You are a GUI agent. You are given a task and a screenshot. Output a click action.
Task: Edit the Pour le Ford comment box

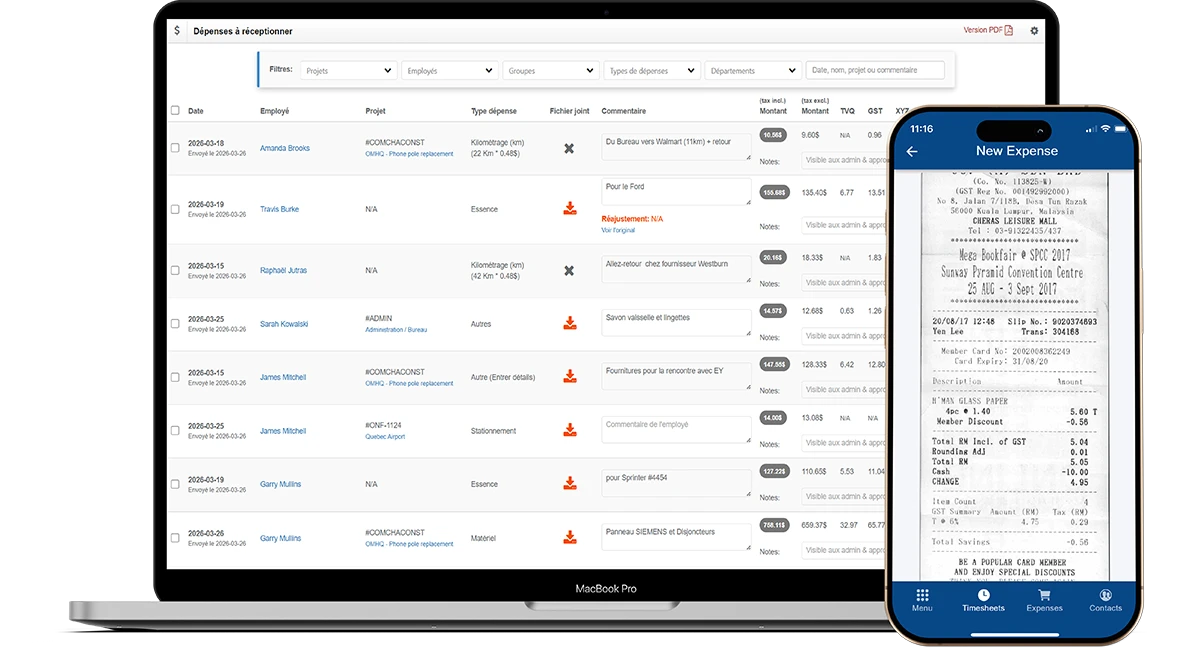(x=676, y=192)
